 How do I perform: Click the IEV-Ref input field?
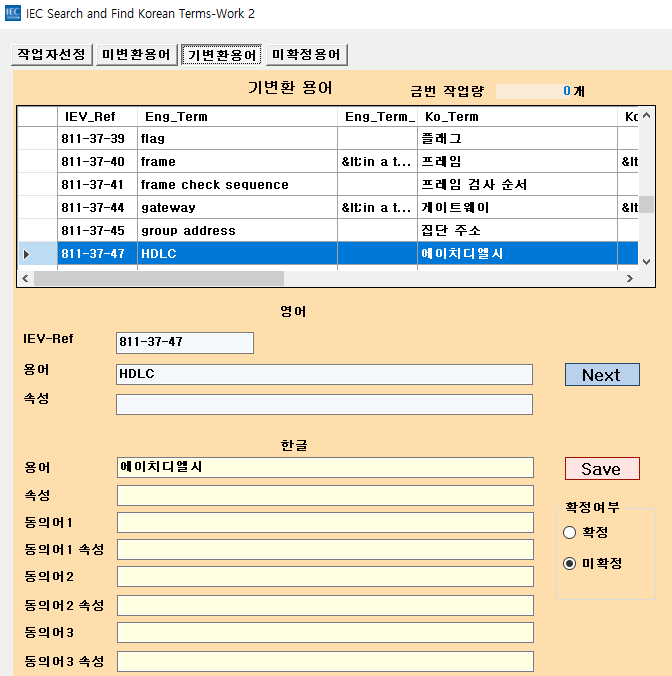pos(185,343)
